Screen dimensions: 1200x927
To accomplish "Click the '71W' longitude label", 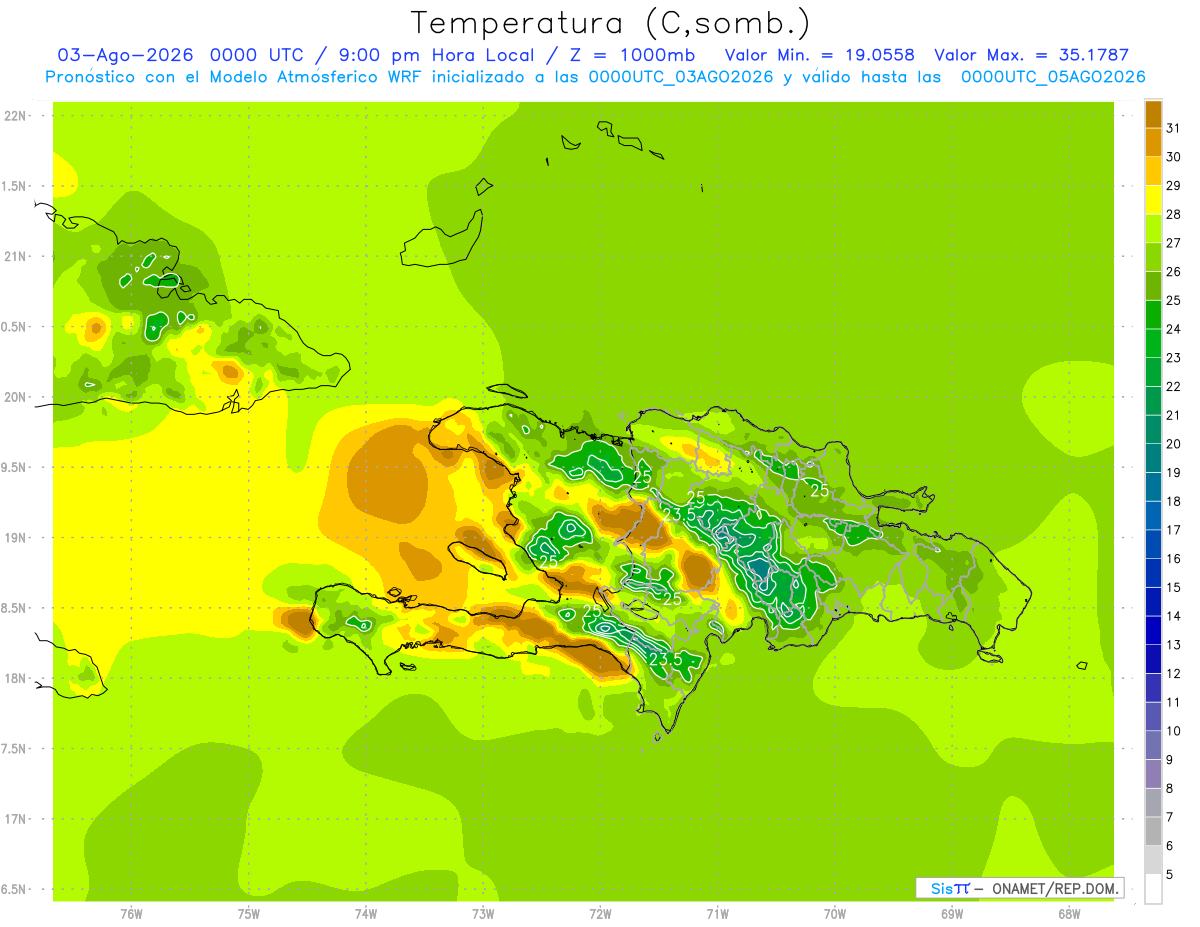I will pyautogui.click(x=717, y=914).
